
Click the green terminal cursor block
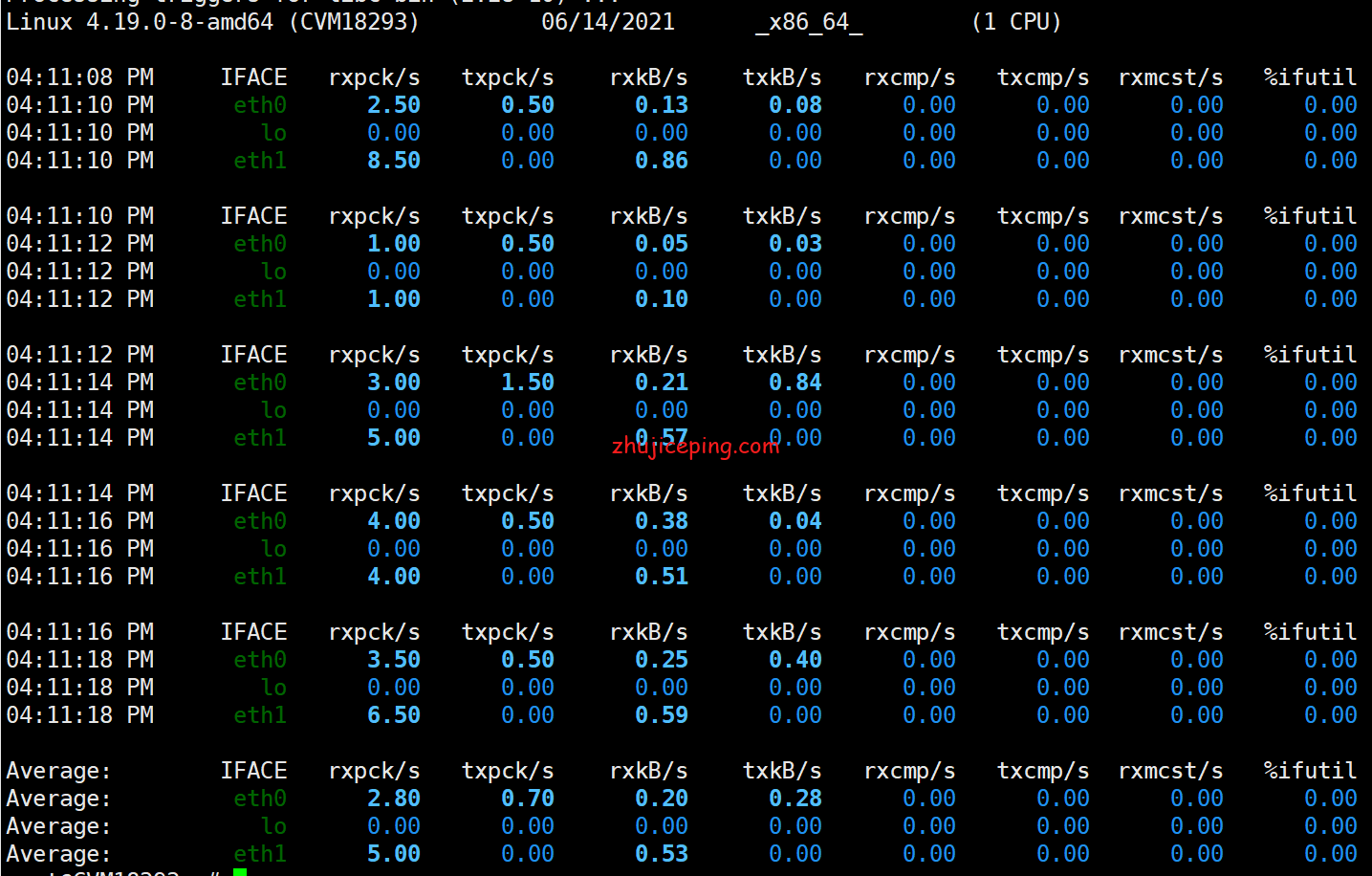pos(240,871)
